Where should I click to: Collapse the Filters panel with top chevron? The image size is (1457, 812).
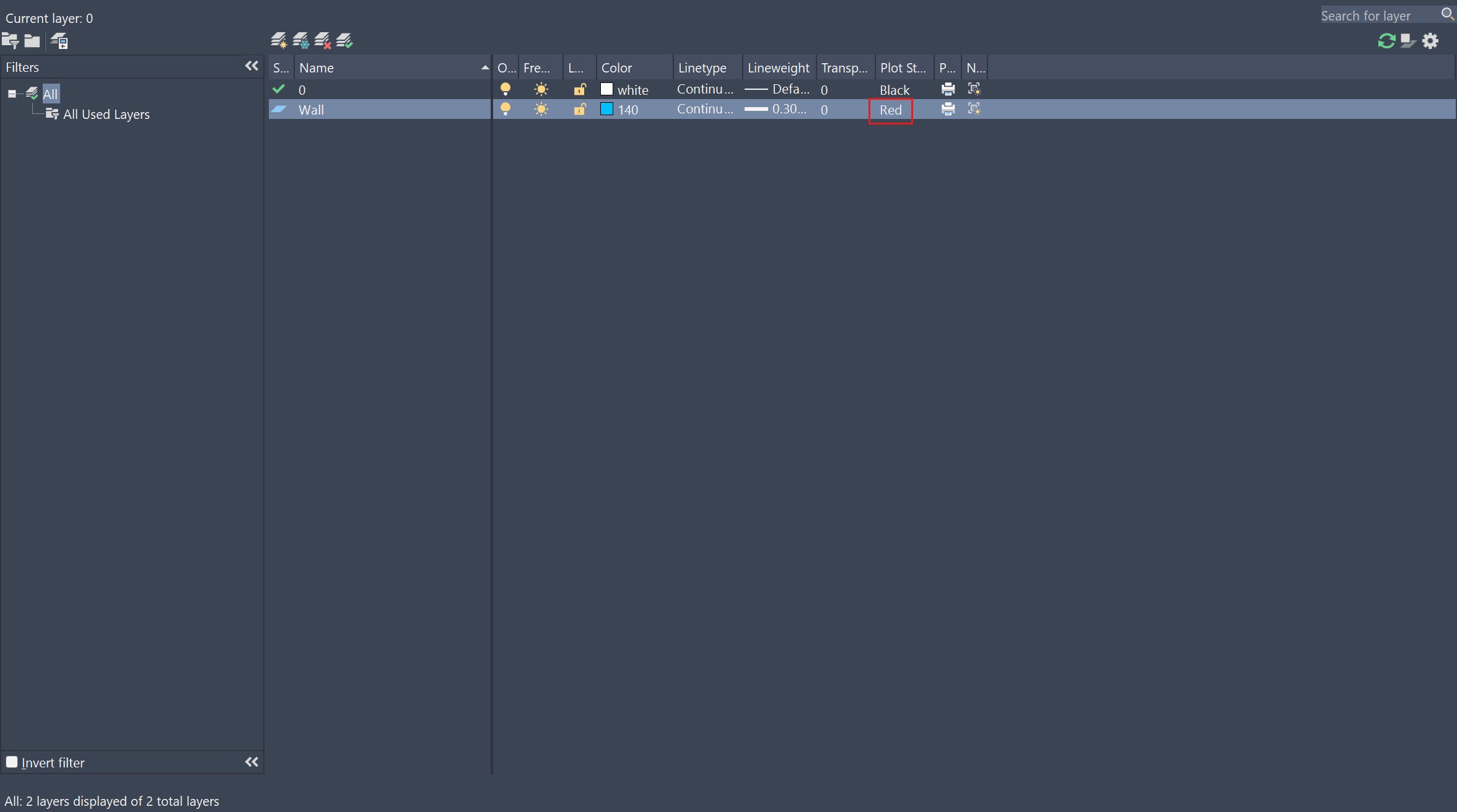(x=252, y=66)
